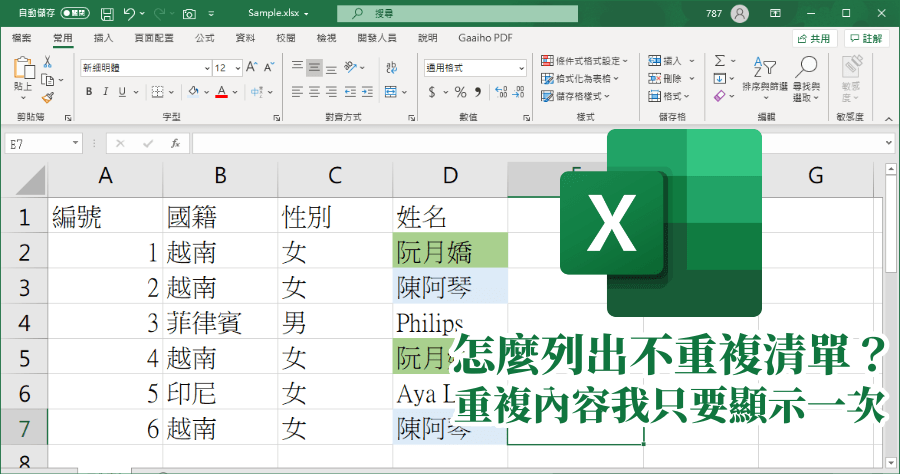This screenshot has height=474, width=900.
Task: Click the Save disk icon
Action: coord(107,13)
